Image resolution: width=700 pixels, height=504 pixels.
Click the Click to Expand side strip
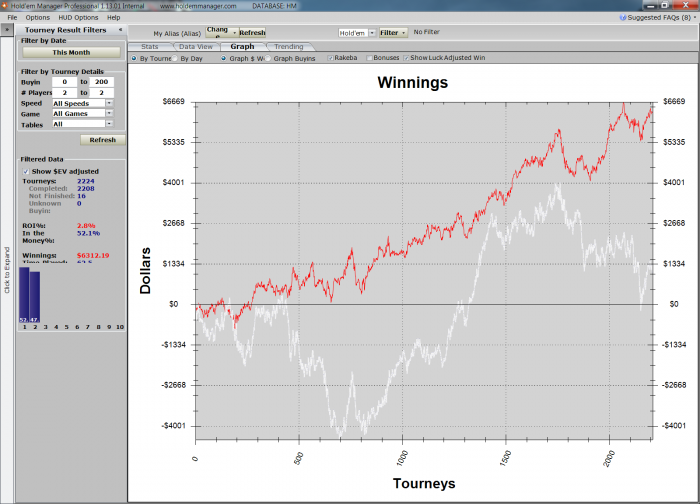[x=7, y=270]
